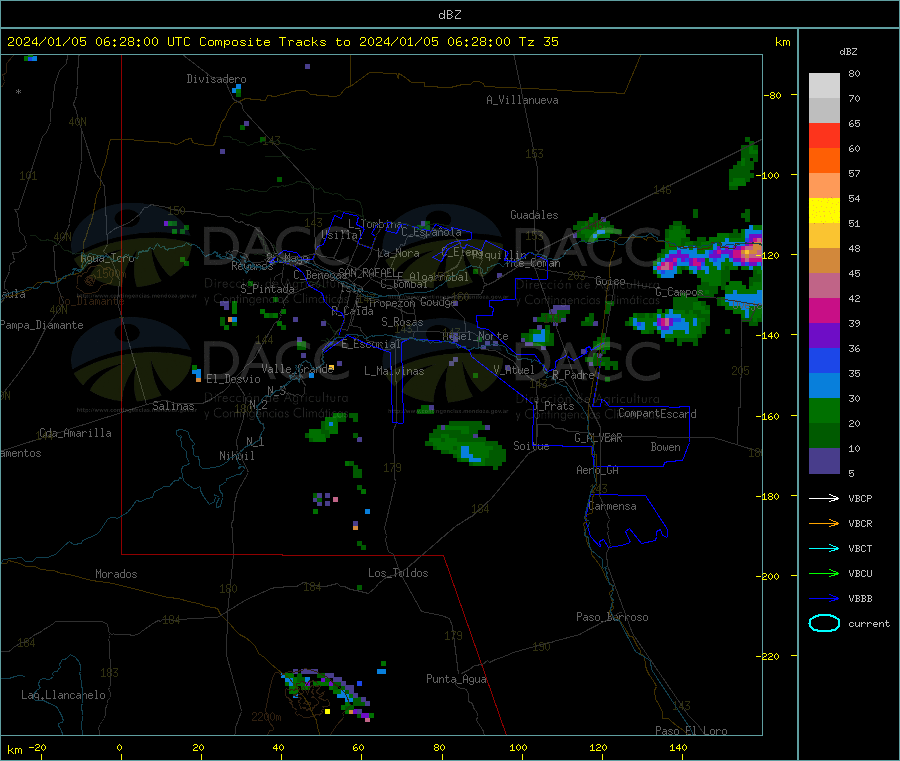
Task: Click the intense magenta storm cell near -120 km
Action: tap(749, 253)
